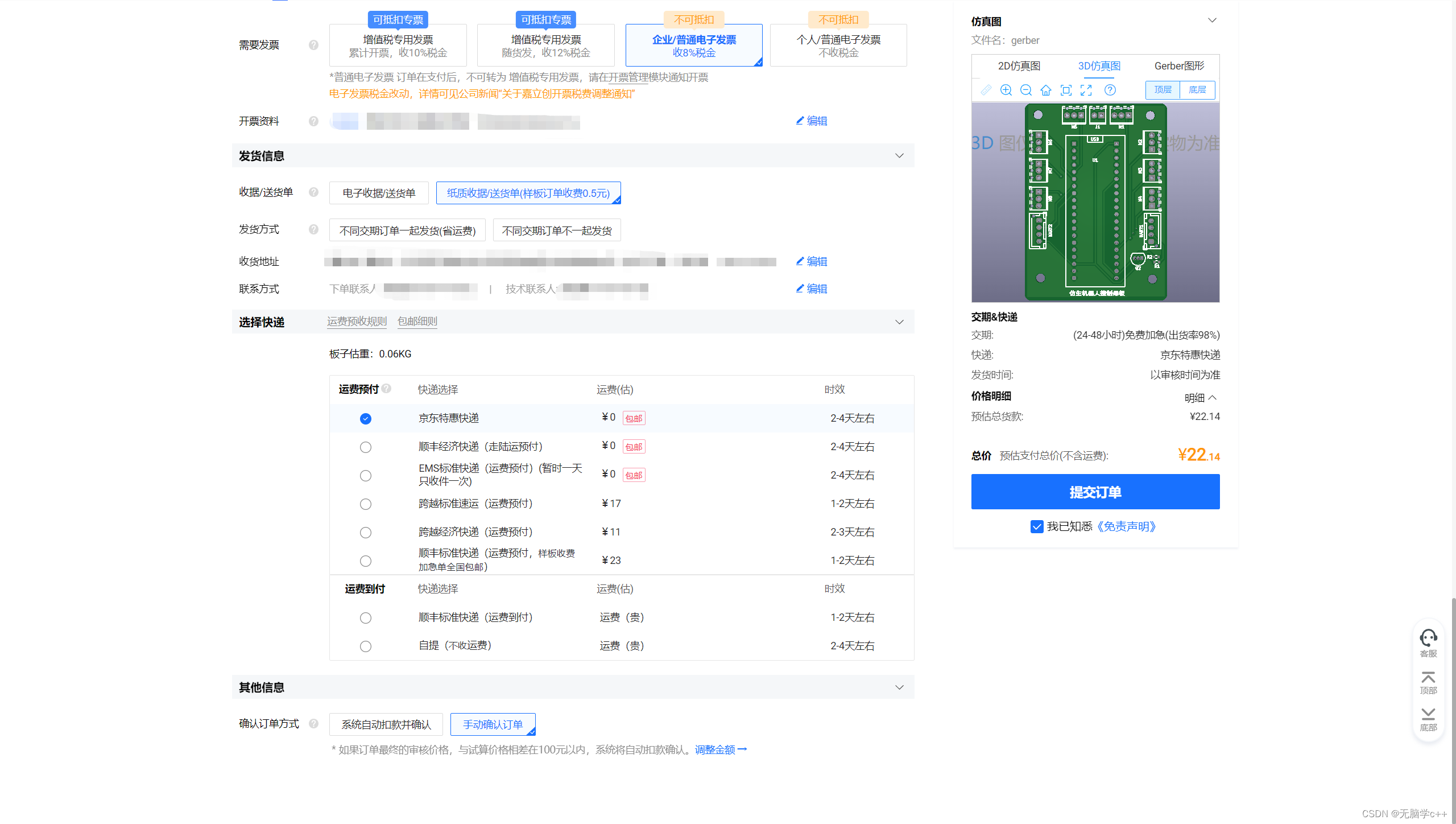Open 运费预收规则 link

click(357, 322)
